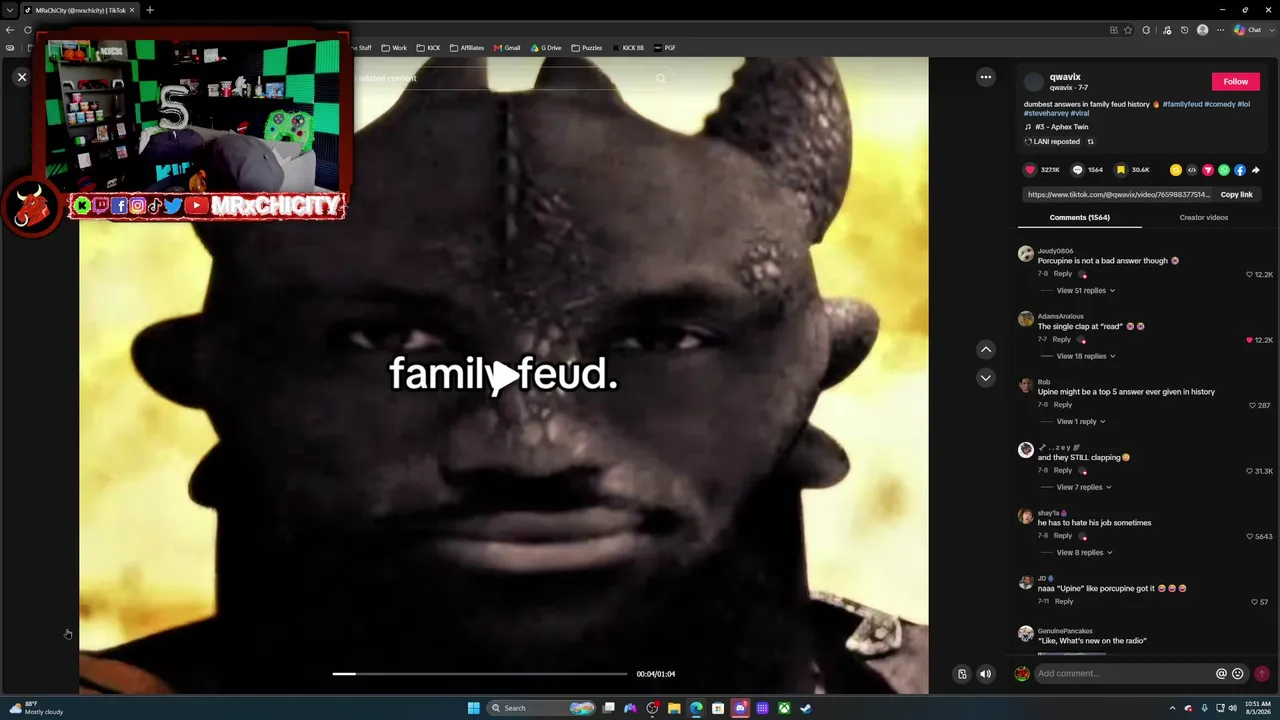The image size is (1280, 720).
Task: Switch to the Creator videos tab
Action: (x=1204, y=218)
